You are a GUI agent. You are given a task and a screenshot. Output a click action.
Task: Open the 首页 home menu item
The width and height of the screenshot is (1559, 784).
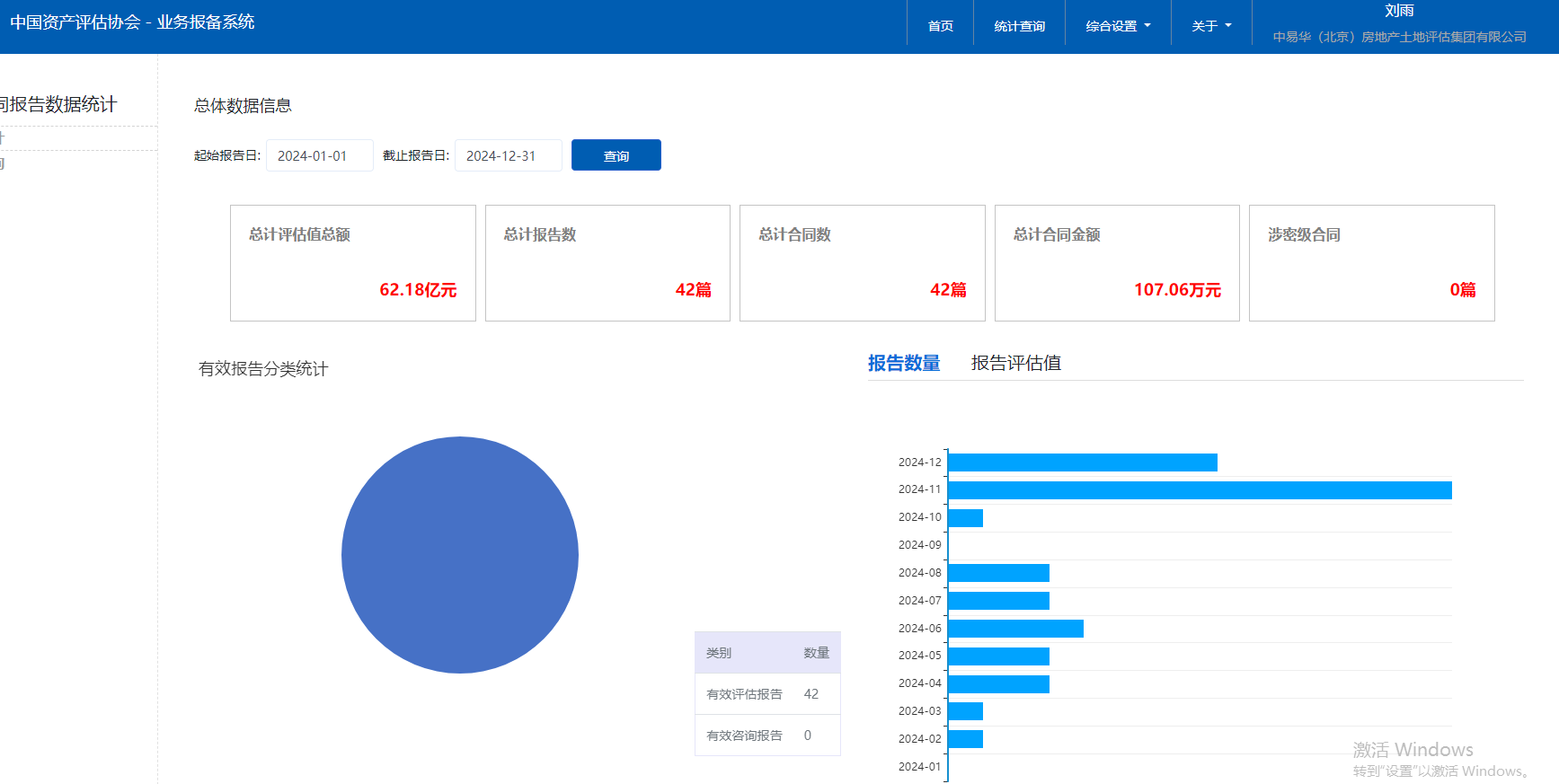940,26
